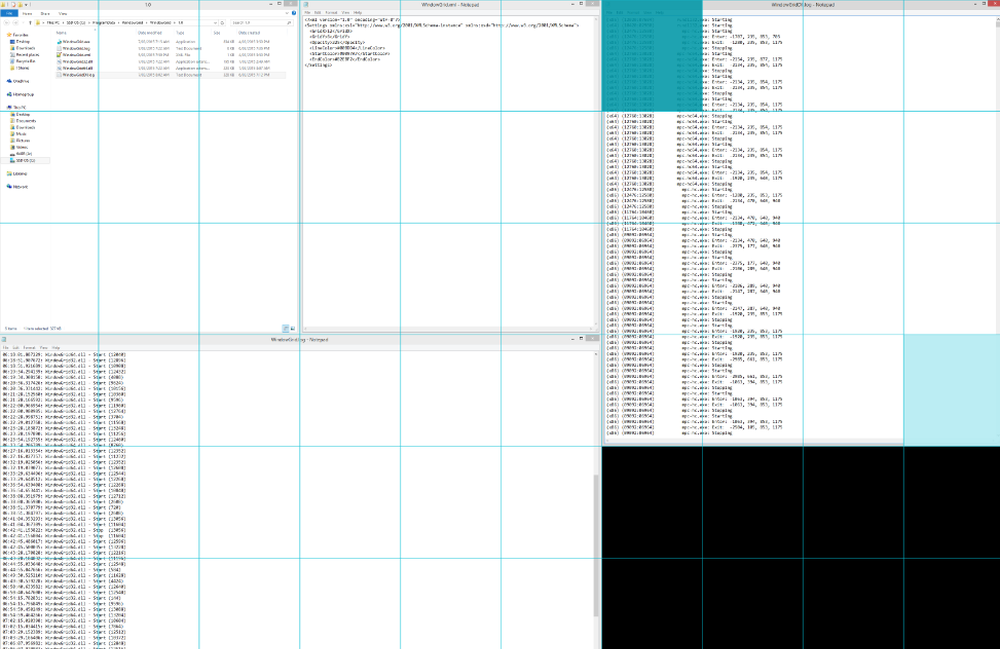Open File tab in Explorer
This screenshot has height=649, width=1000.
click(x=9, y=13)
